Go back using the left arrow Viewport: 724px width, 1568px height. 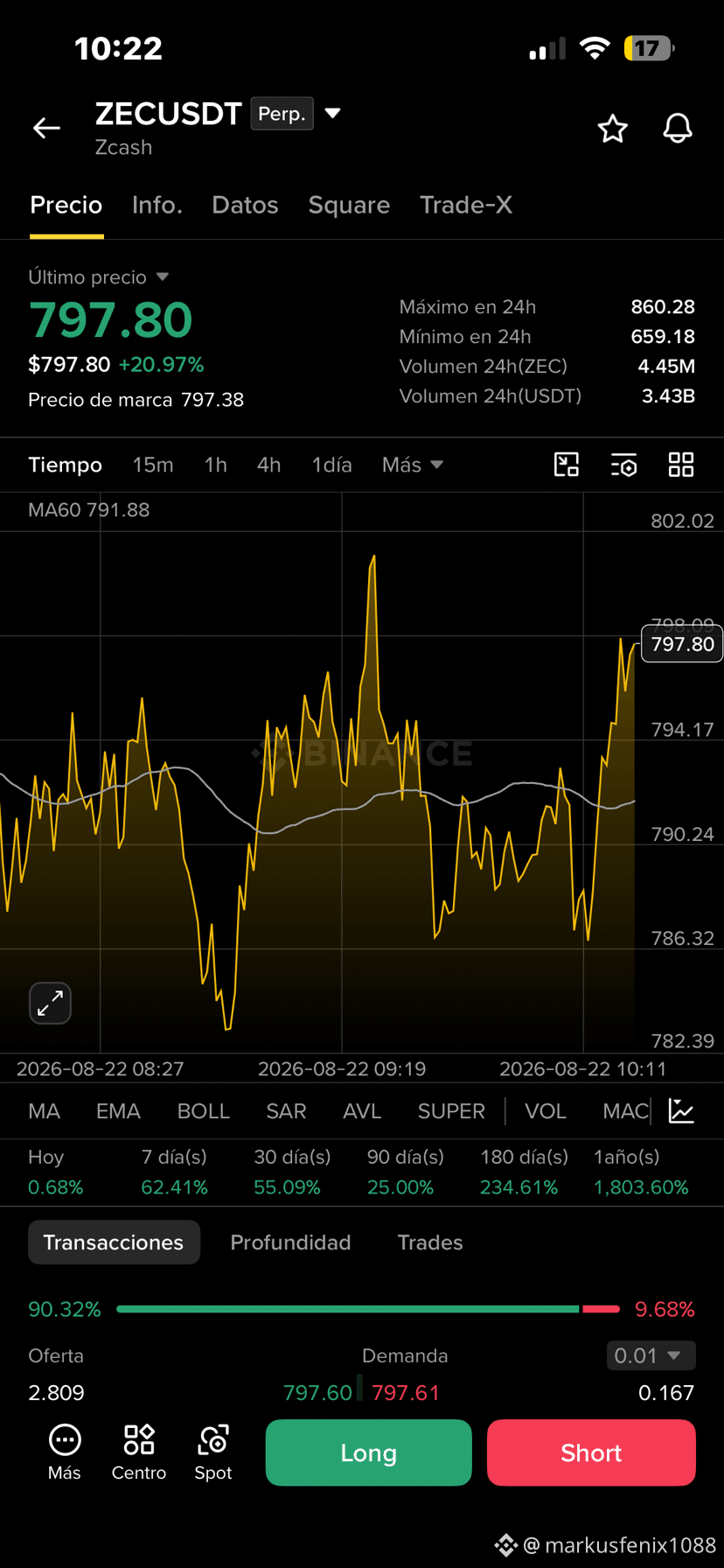pos(46,129)
